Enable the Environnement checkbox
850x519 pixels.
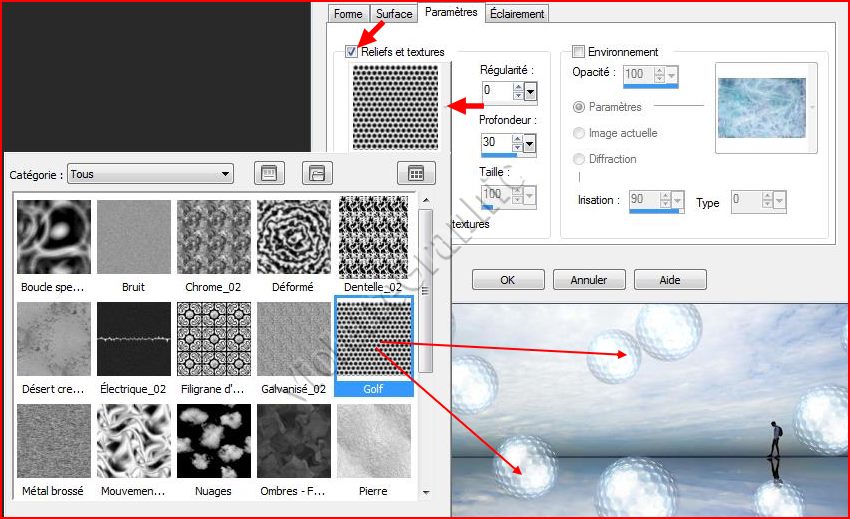click(578, 51)
